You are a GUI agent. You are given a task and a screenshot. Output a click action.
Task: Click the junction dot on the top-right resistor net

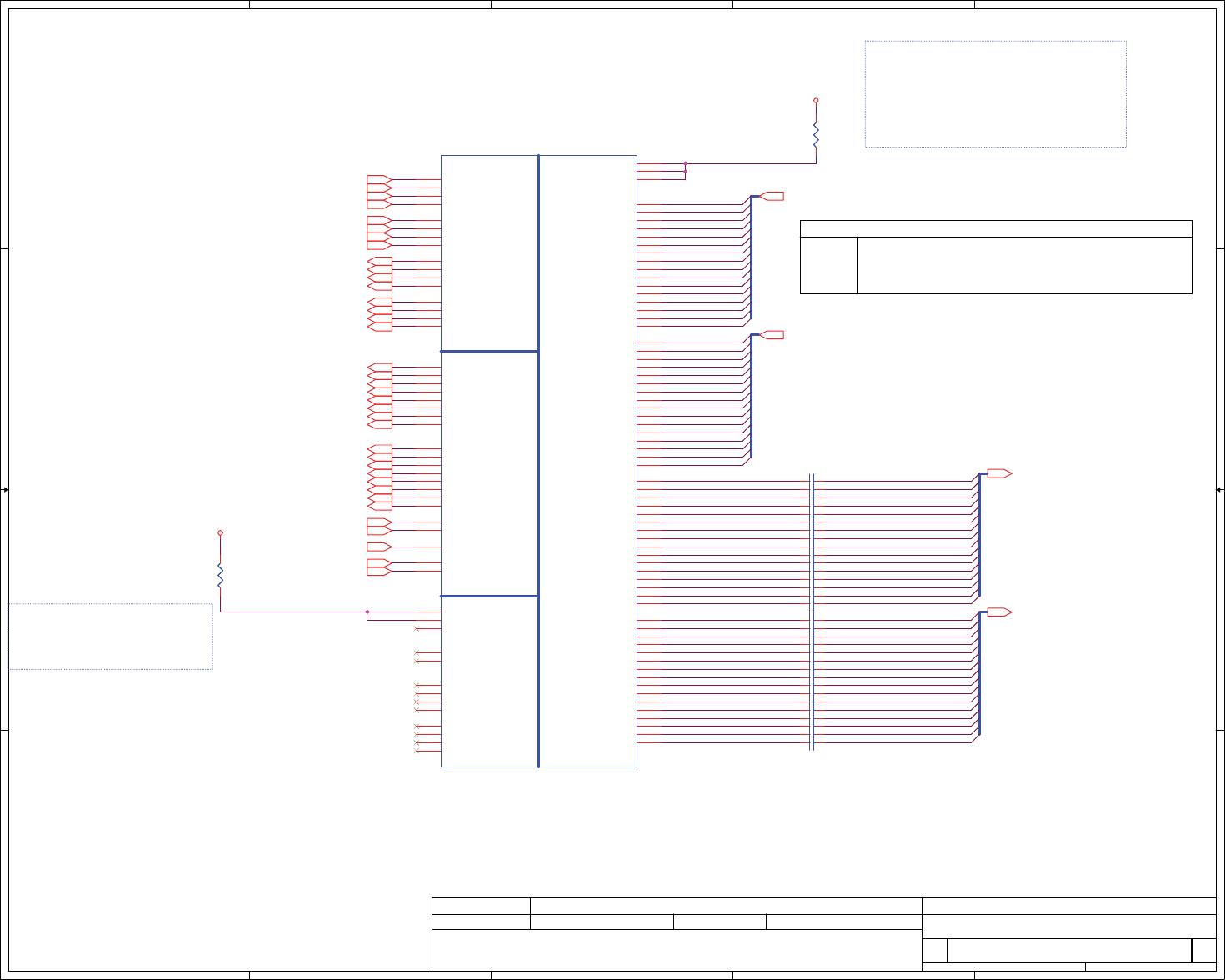point(685,163)
